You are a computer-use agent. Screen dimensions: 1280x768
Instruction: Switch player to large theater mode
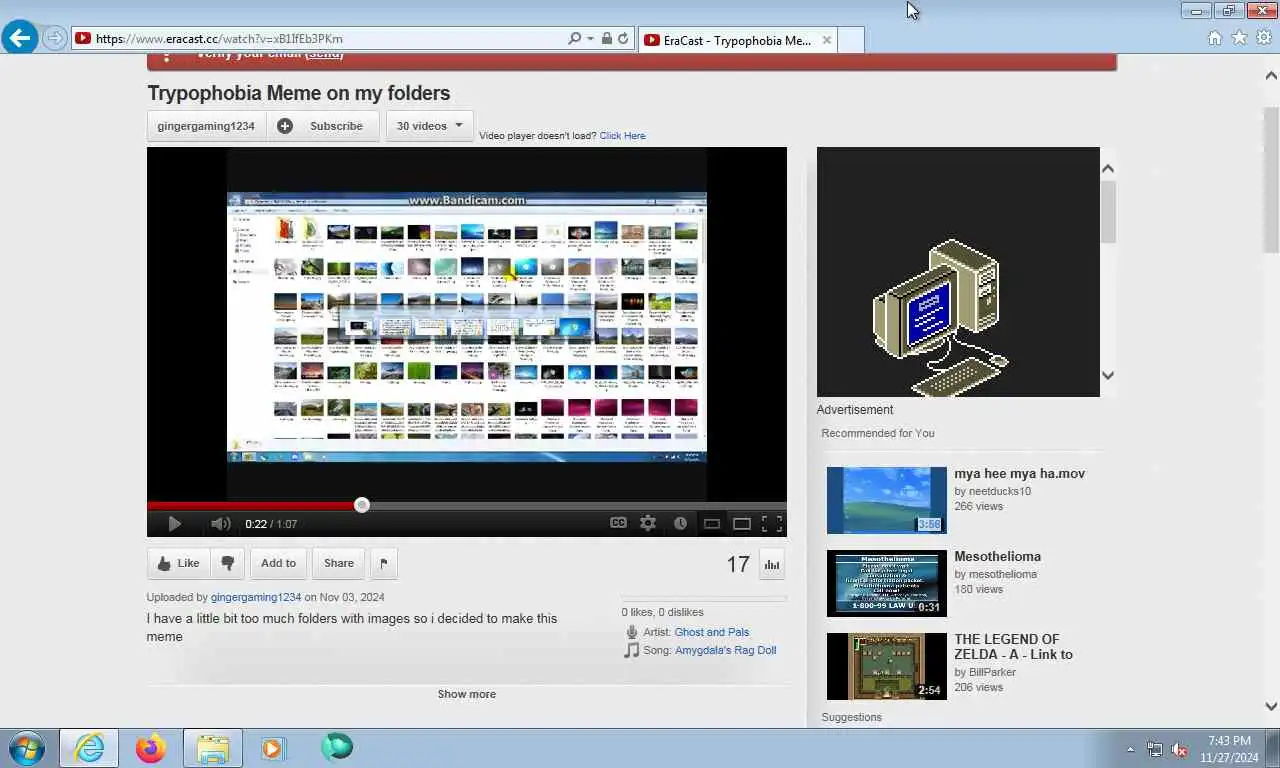pos(742,523)
